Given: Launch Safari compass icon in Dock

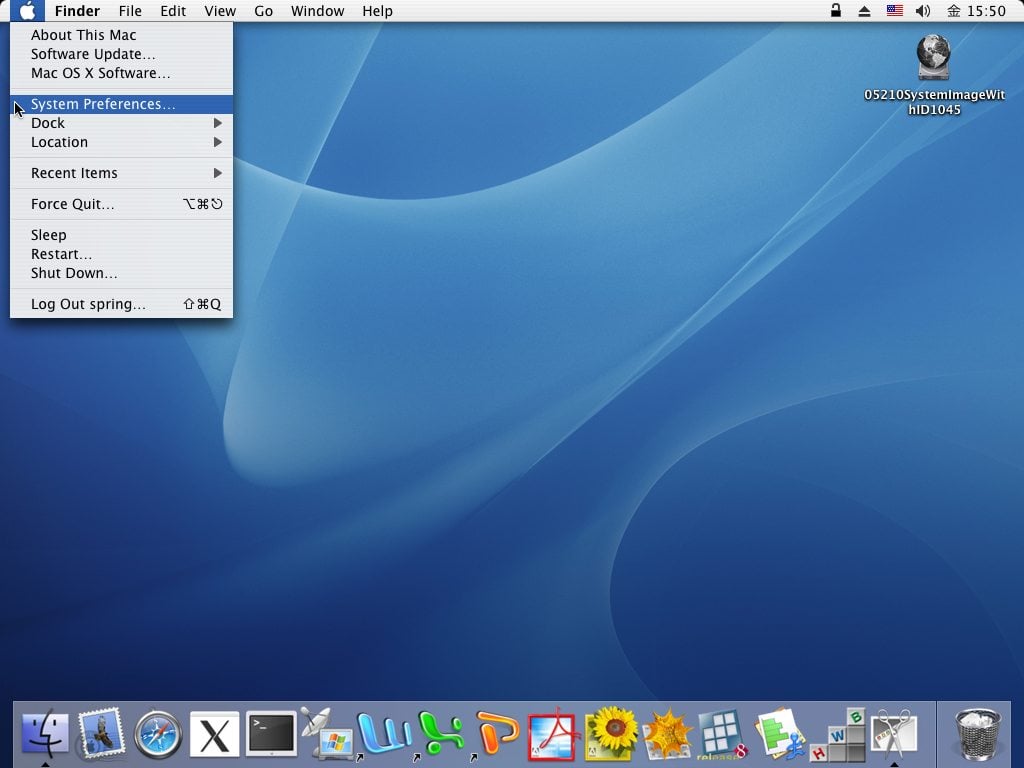Looking at the screenshot, I should point(158,735).
